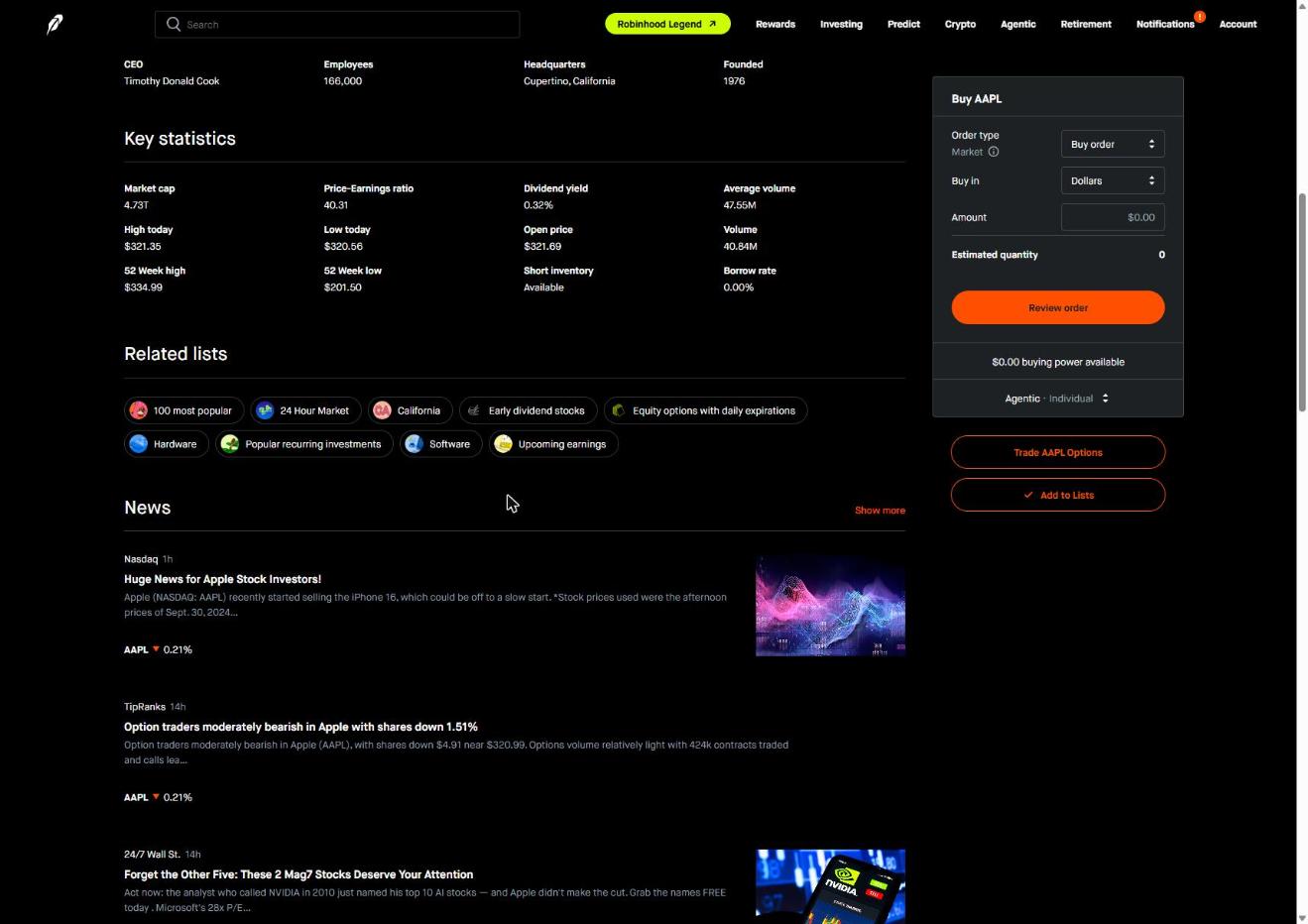1308x924 pixels.
Task: Go to the Retirement section
Action: coord(1086,24)
